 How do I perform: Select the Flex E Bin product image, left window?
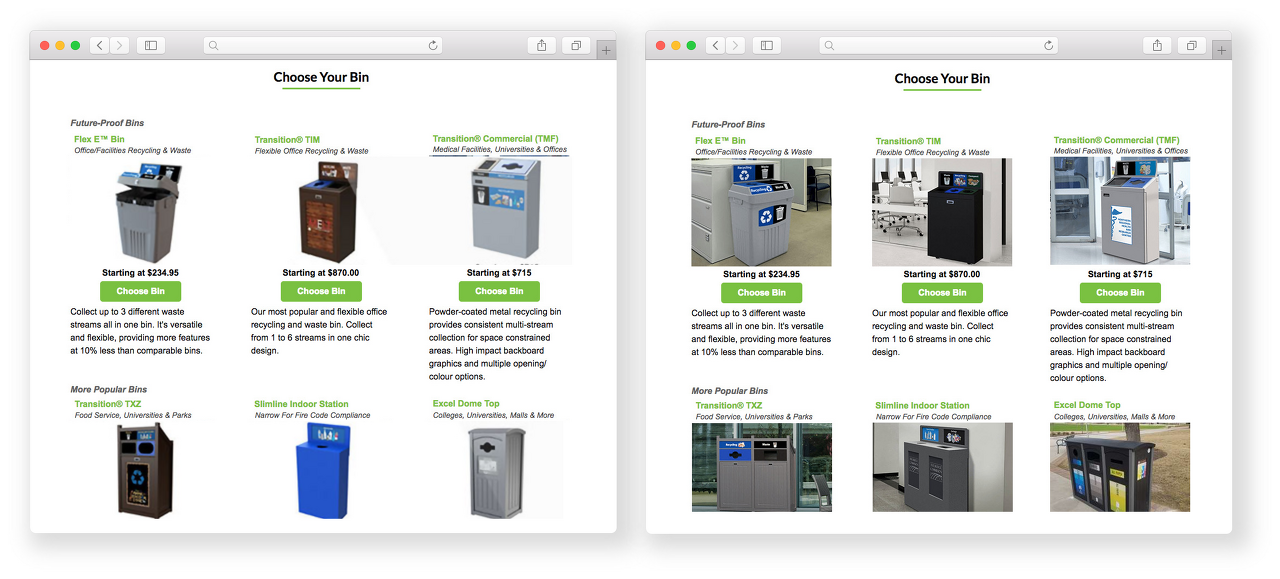[149, 212]
